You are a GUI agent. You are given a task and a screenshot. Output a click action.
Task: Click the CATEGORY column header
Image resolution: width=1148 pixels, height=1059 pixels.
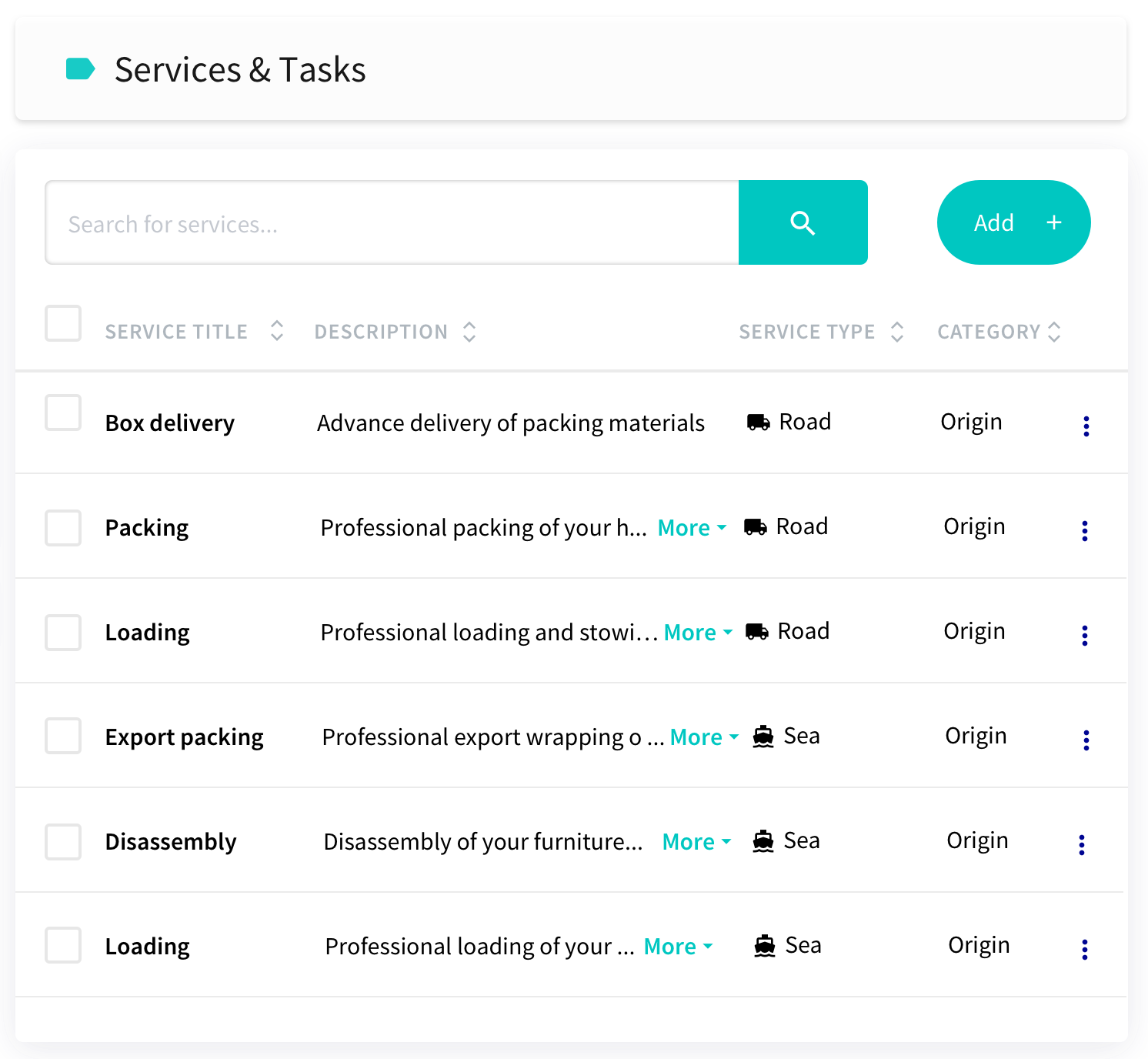[x=989, y=332]
